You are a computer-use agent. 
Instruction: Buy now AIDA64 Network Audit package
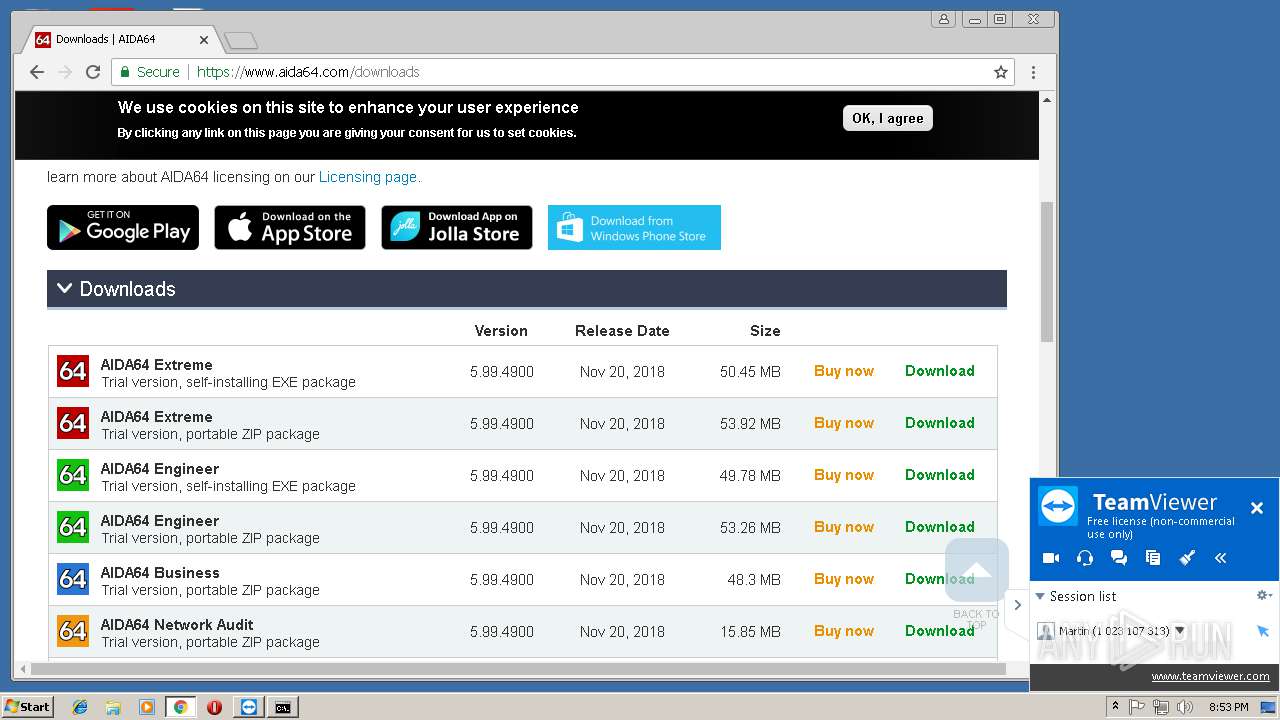point(844,631)
